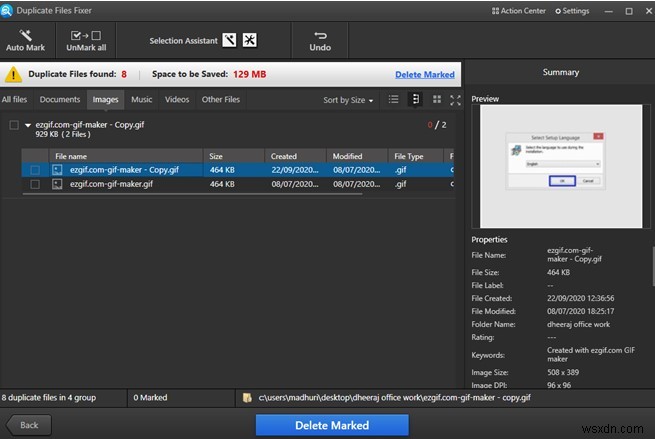Click Keywords value Created with ezgif.com GIF maker
The width and height of the screenshot is (655, 439).
click(x=591, y=355)
